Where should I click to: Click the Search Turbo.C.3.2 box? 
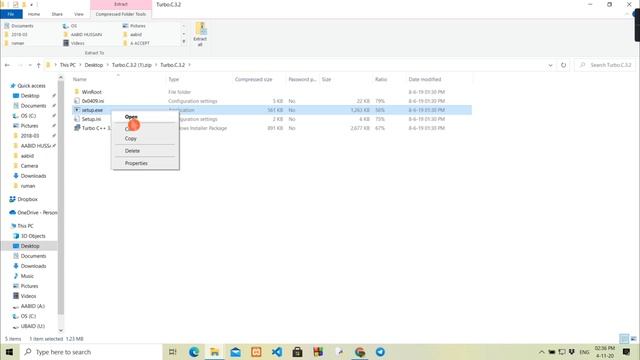pos(605,65)
